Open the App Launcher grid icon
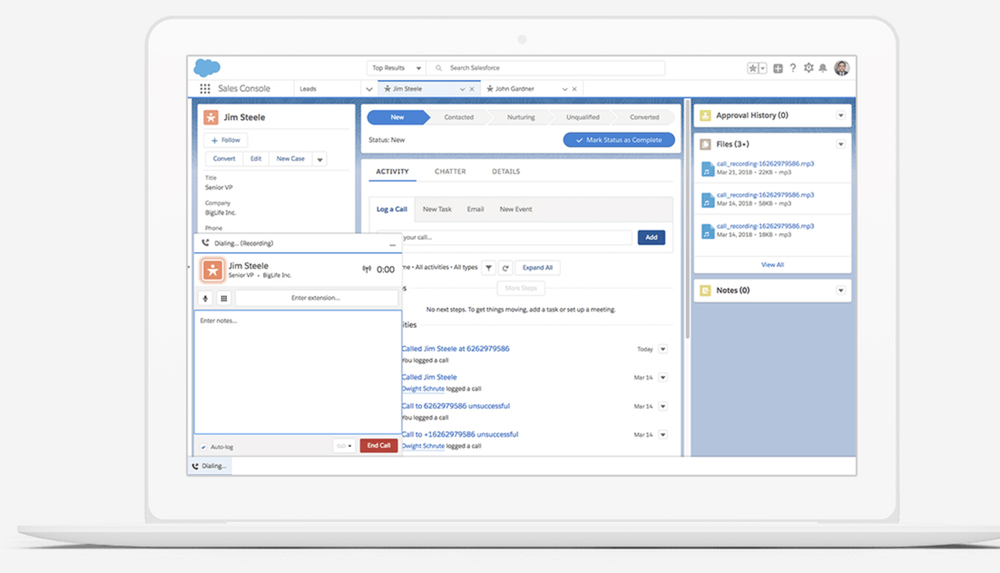Viewport: 1000px width, 573px height. [x=205, y=89]
